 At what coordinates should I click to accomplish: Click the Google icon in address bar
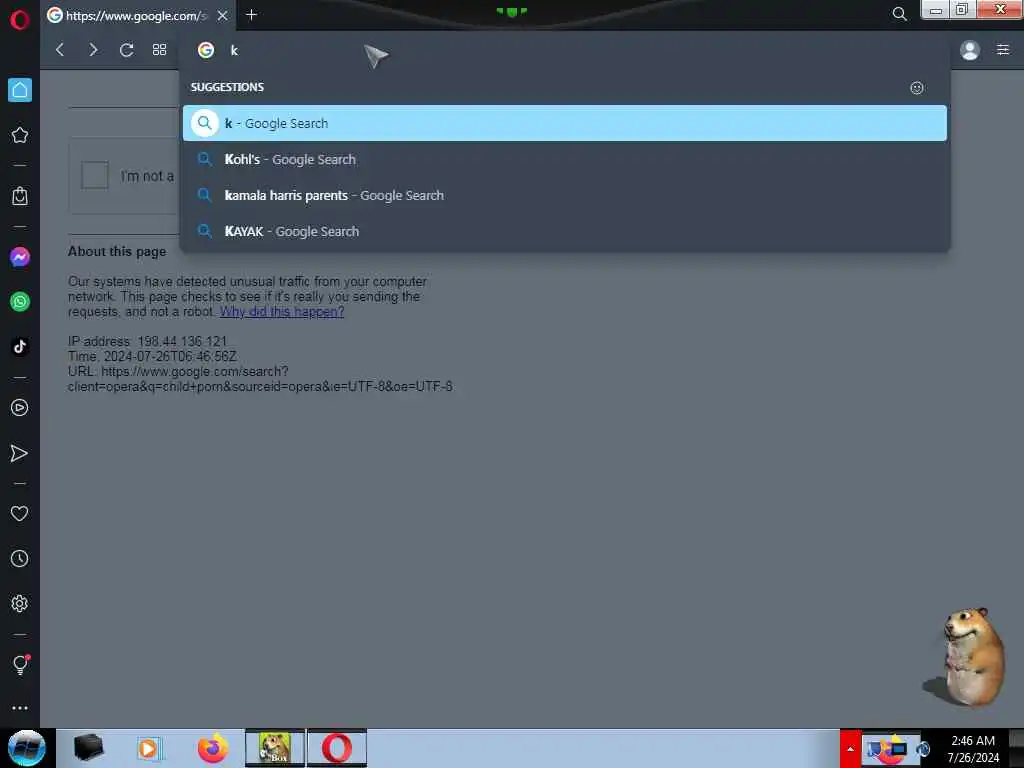pyautogui.click(x=206, y=50)
